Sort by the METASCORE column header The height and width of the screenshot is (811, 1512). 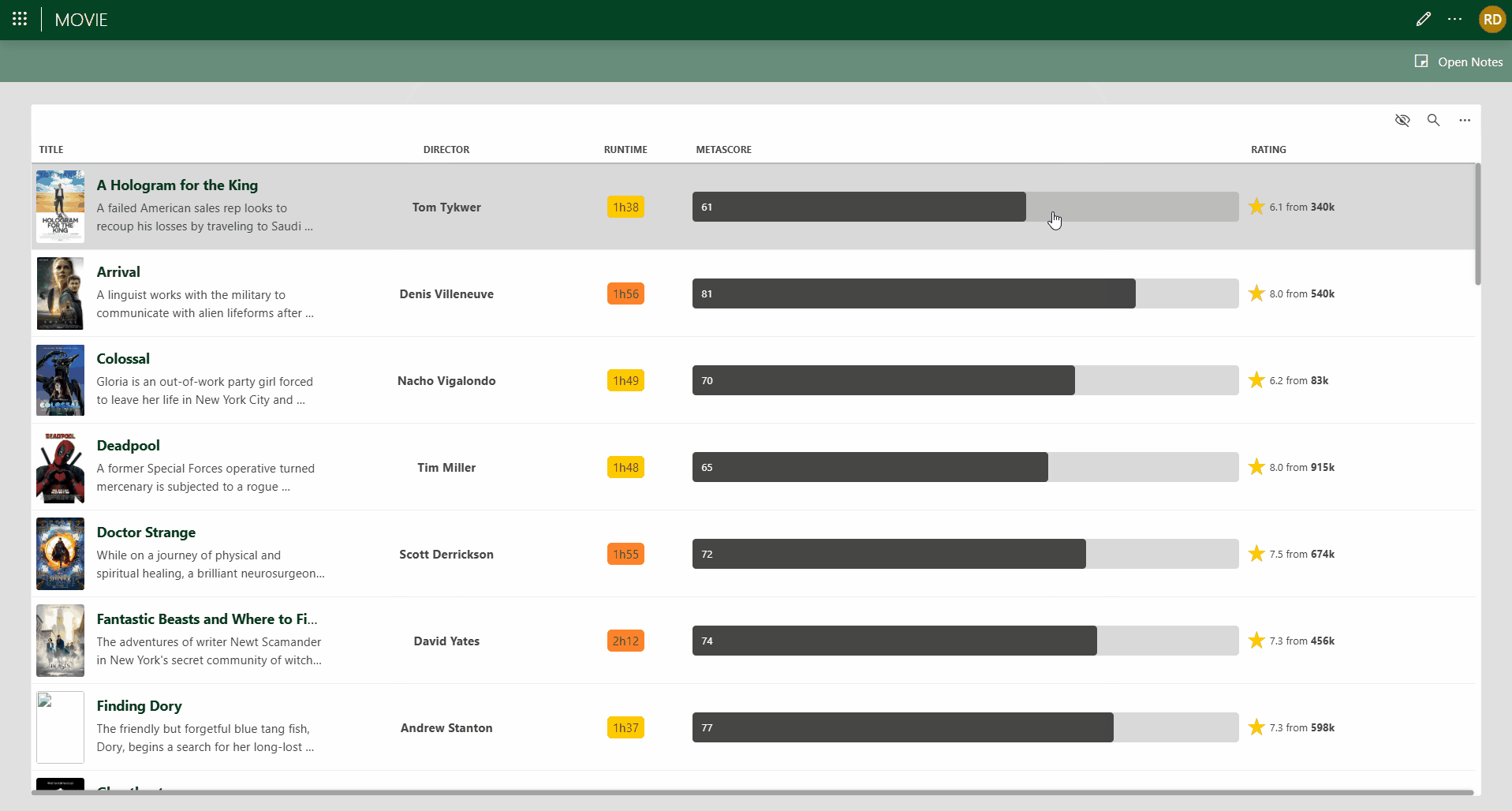[x=723, y=149]
